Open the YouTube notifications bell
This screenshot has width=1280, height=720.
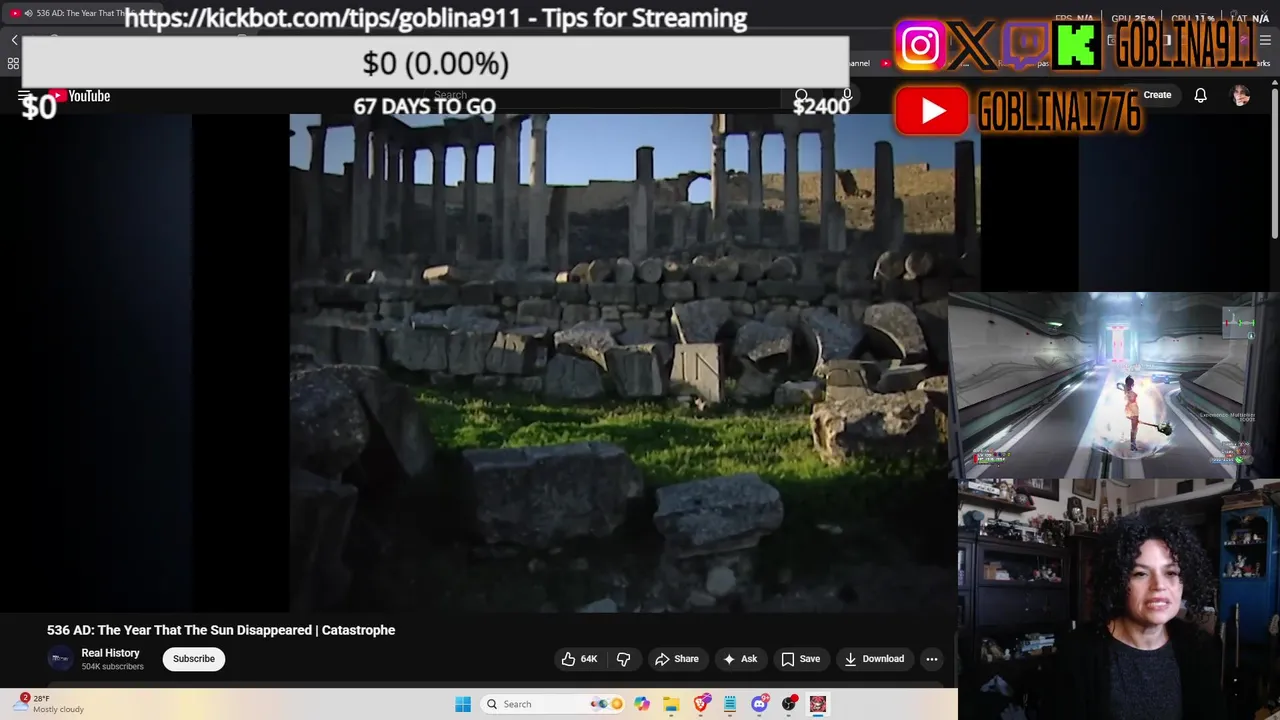(x=1200, y=95)
